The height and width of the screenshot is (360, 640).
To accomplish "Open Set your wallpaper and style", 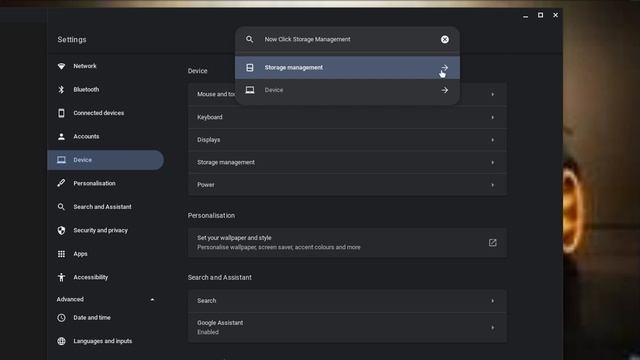I will click(x=347, y=242).
